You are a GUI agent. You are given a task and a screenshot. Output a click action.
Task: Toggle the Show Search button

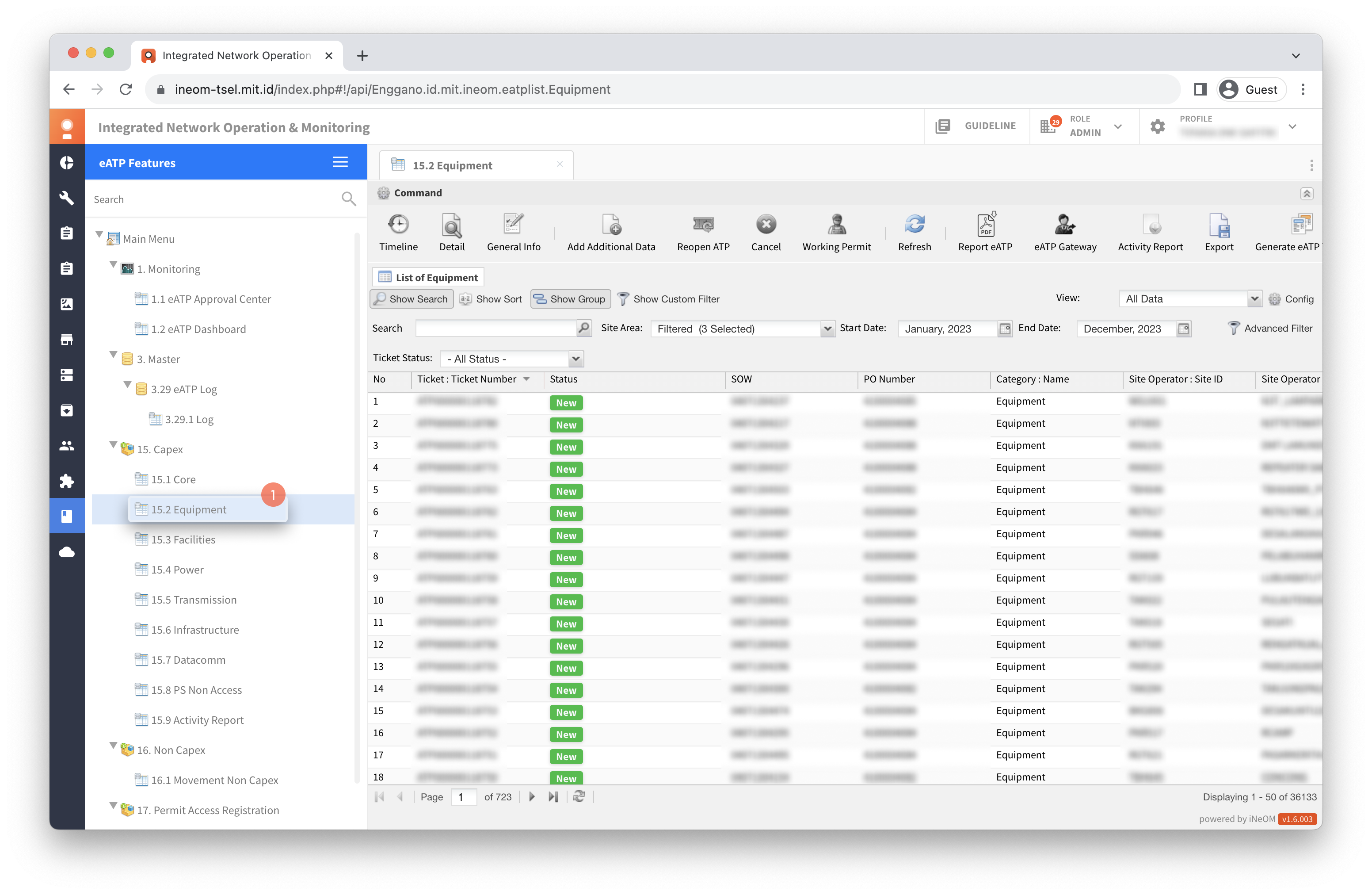click(x=411, y=299)
